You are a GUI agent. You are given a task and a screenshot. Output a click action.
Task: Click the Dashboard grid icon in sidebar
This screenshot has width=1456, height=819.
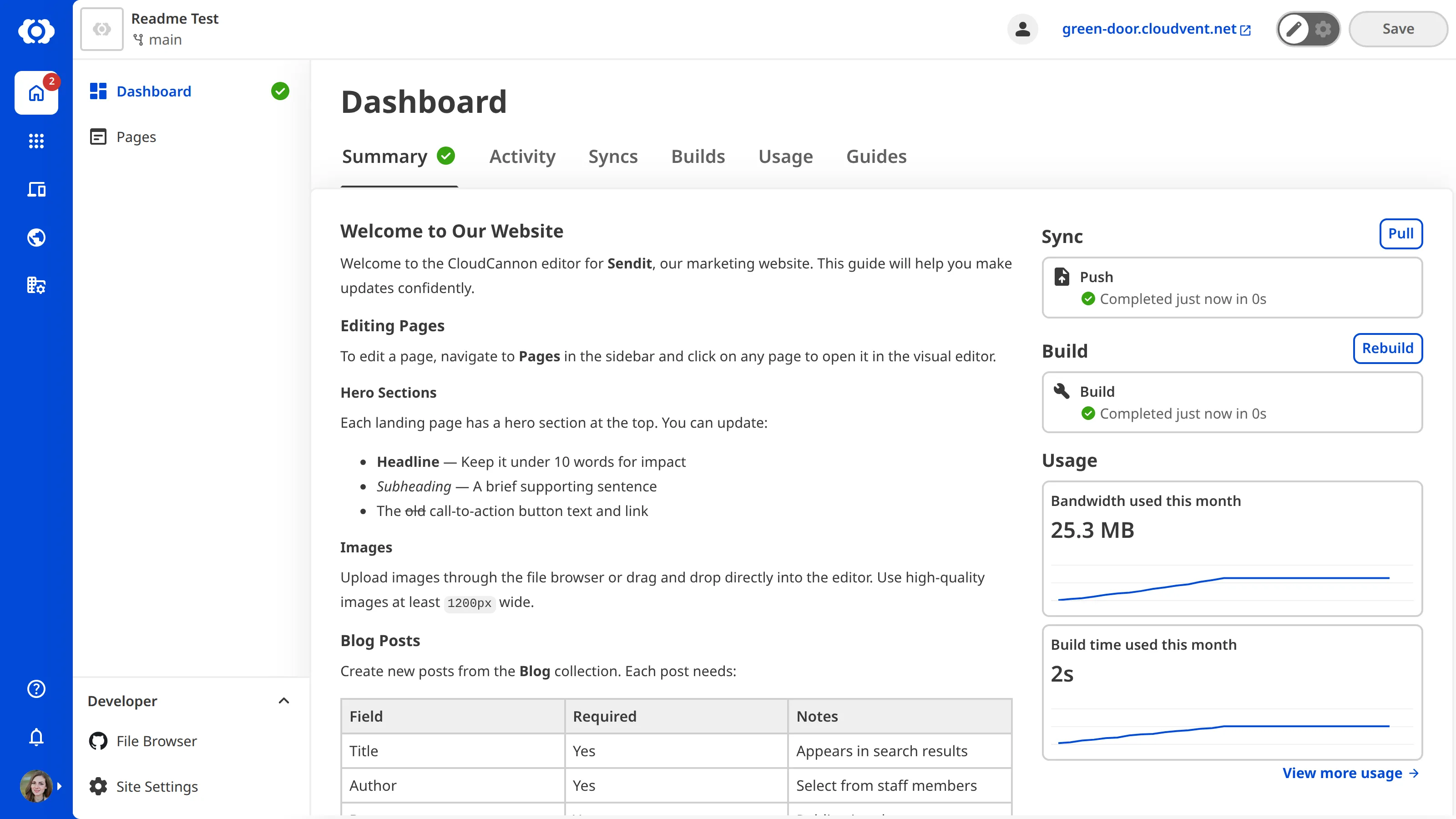click(x=98, y=91)
